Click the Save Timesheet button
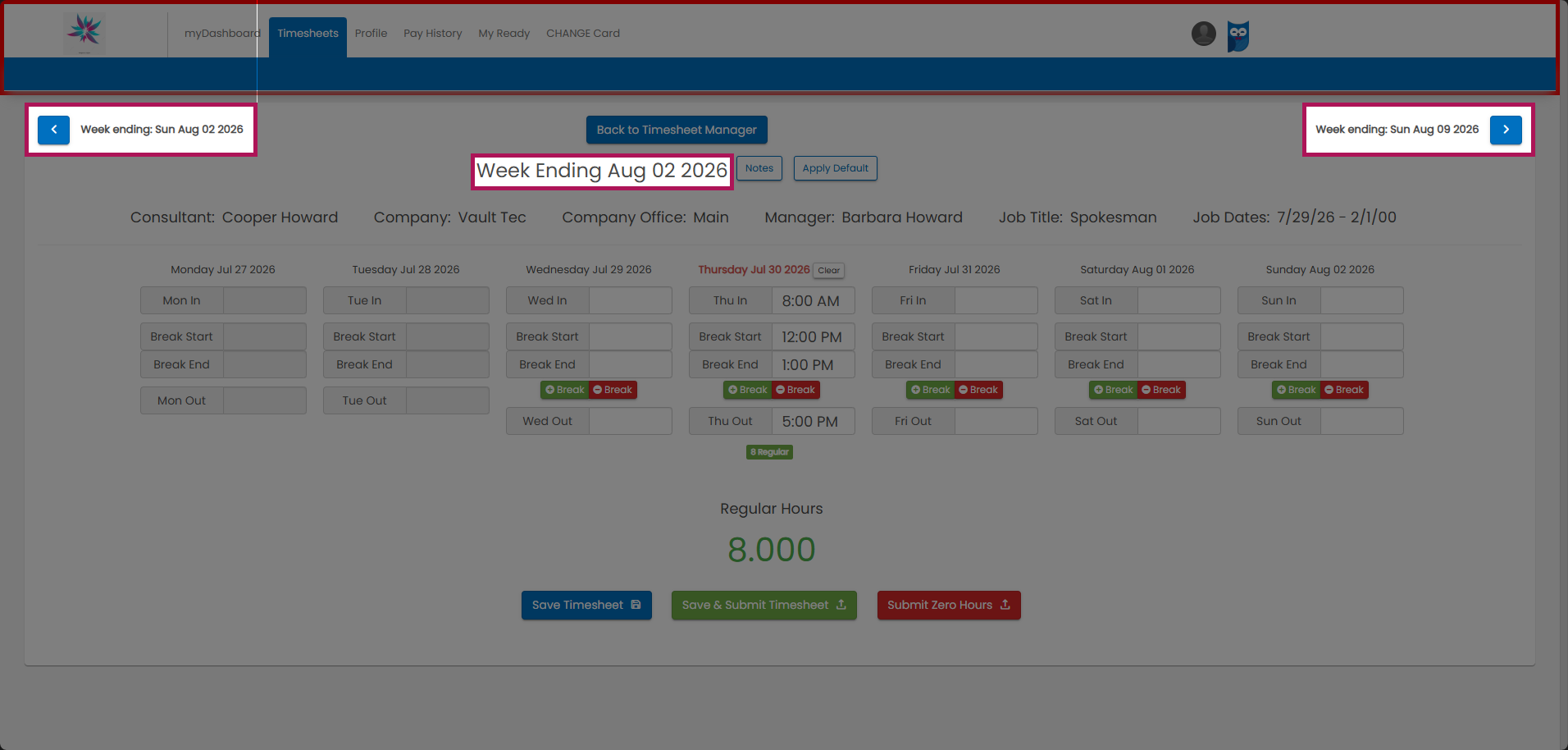 point(586,605)
